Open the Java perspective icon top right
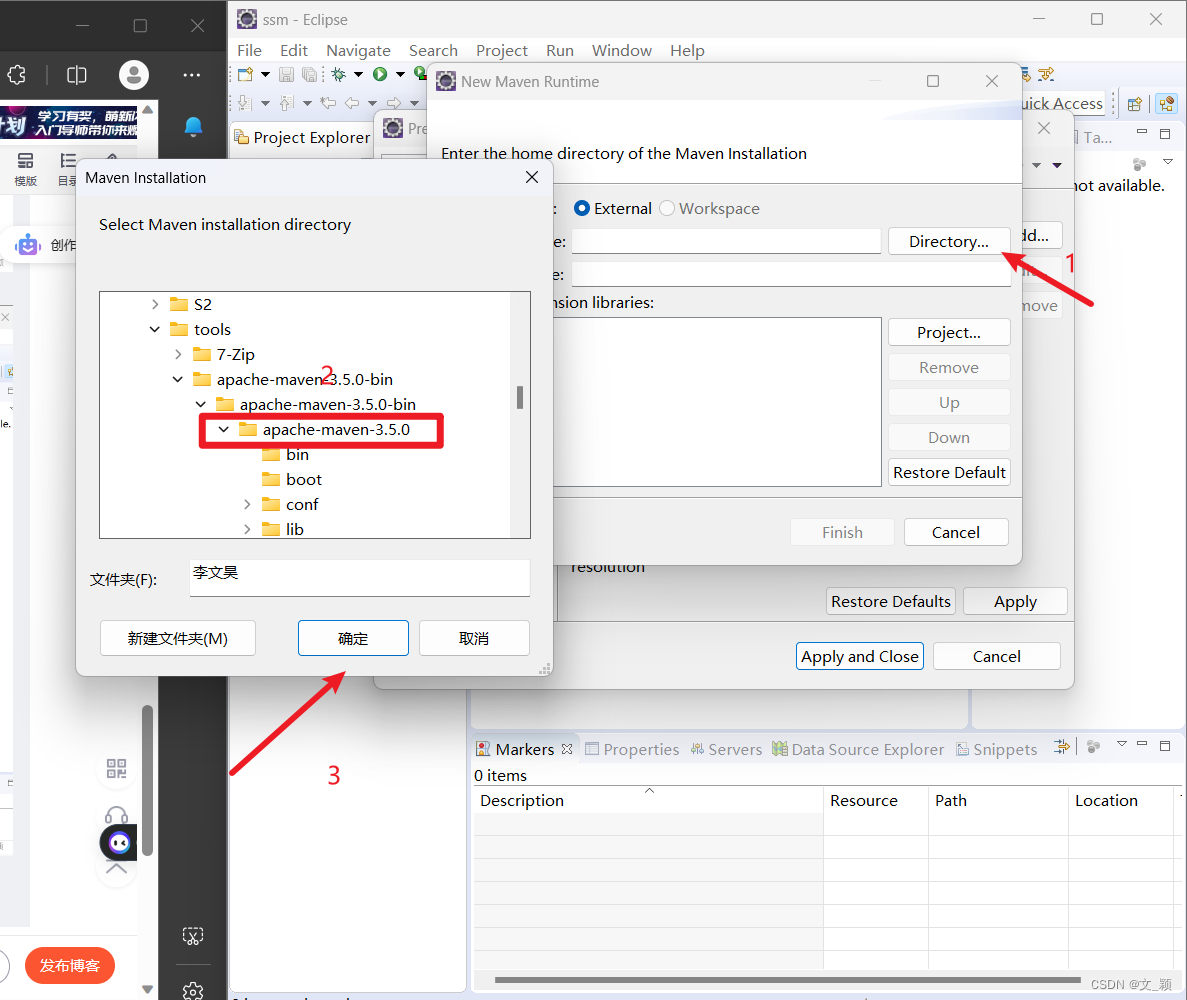1187x1000 pixels. click(x=1166, y=103)
